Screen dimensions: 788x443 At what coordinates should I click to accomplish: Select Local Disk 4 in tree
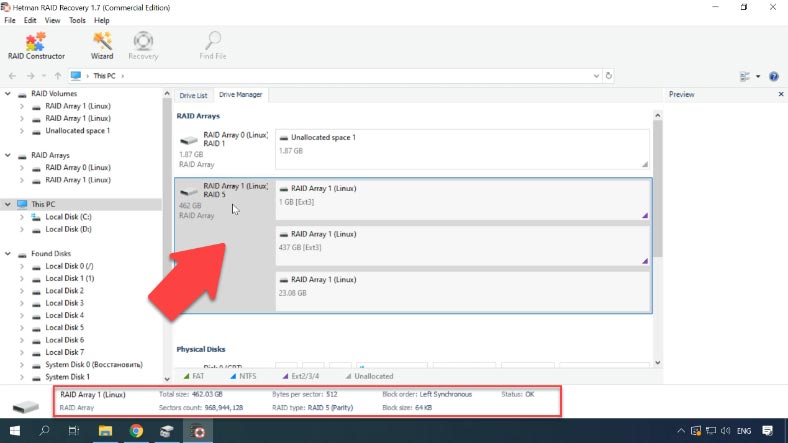tap(64, 315)
